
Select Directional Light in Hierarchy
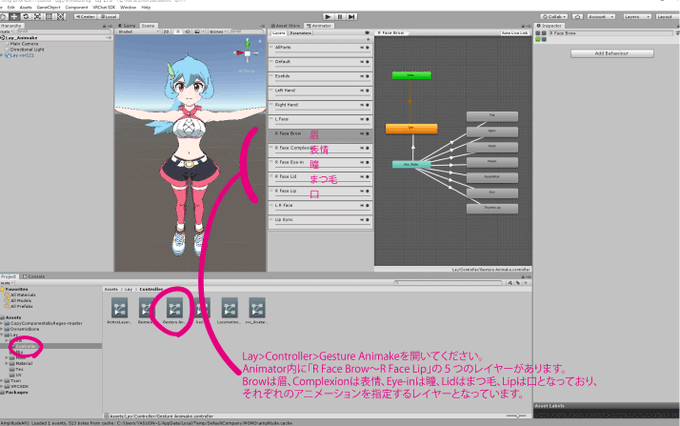[x=27, y=49]
